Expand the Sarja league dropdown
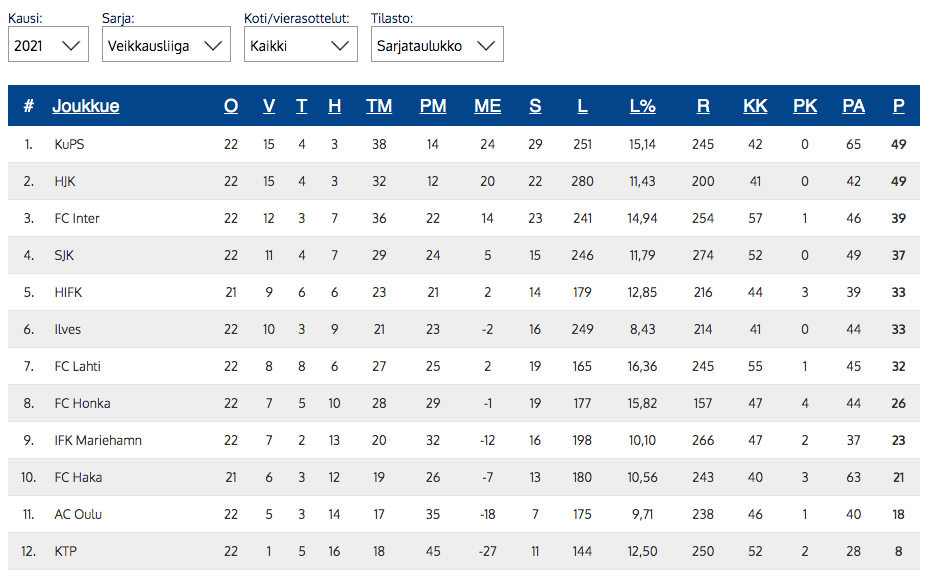Screen dimensions: 931x570 166,45
